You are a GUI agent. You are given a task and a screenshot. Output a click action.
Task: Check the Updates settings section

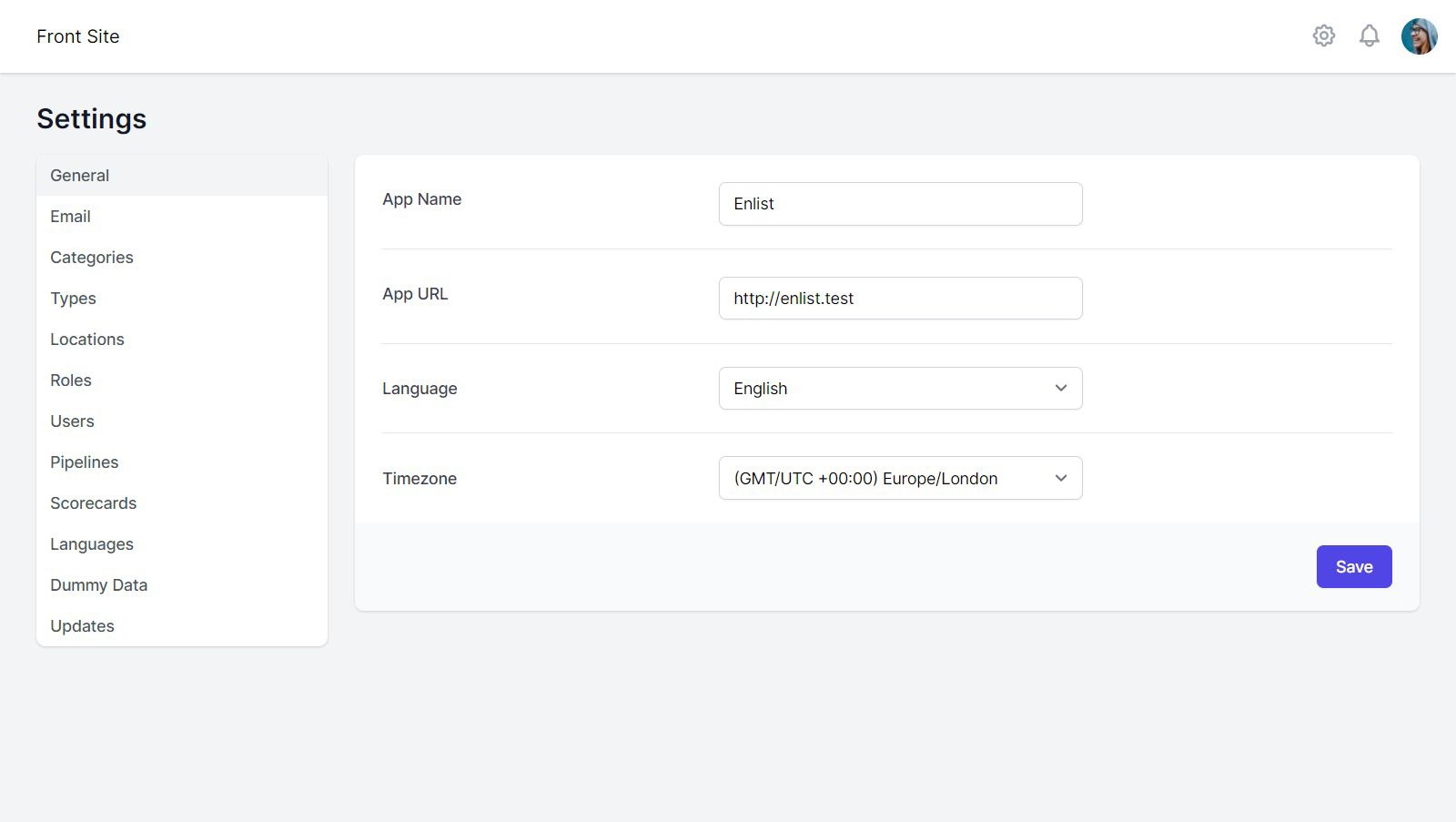82,625
